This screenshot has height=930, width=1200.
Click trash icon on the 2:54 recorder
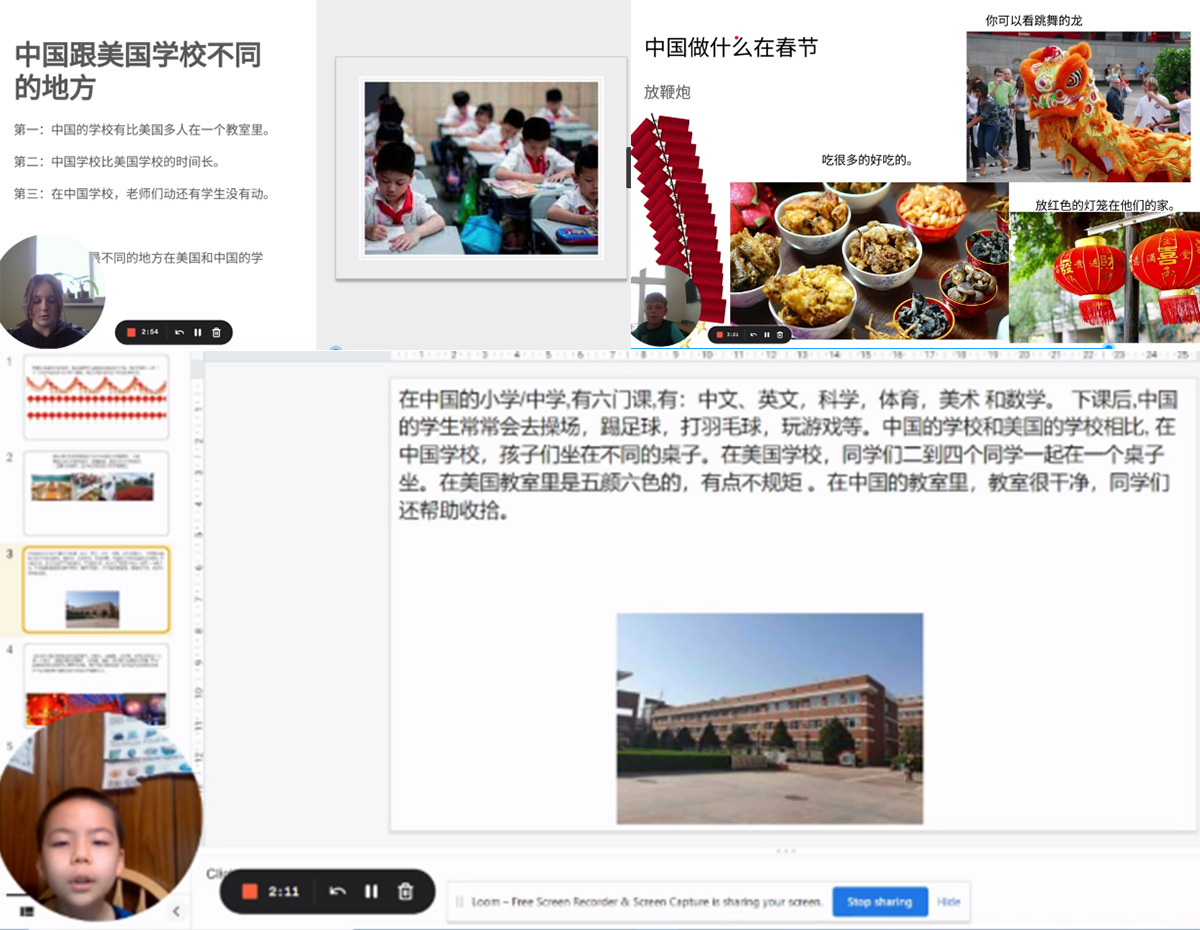tap(217, 332)
